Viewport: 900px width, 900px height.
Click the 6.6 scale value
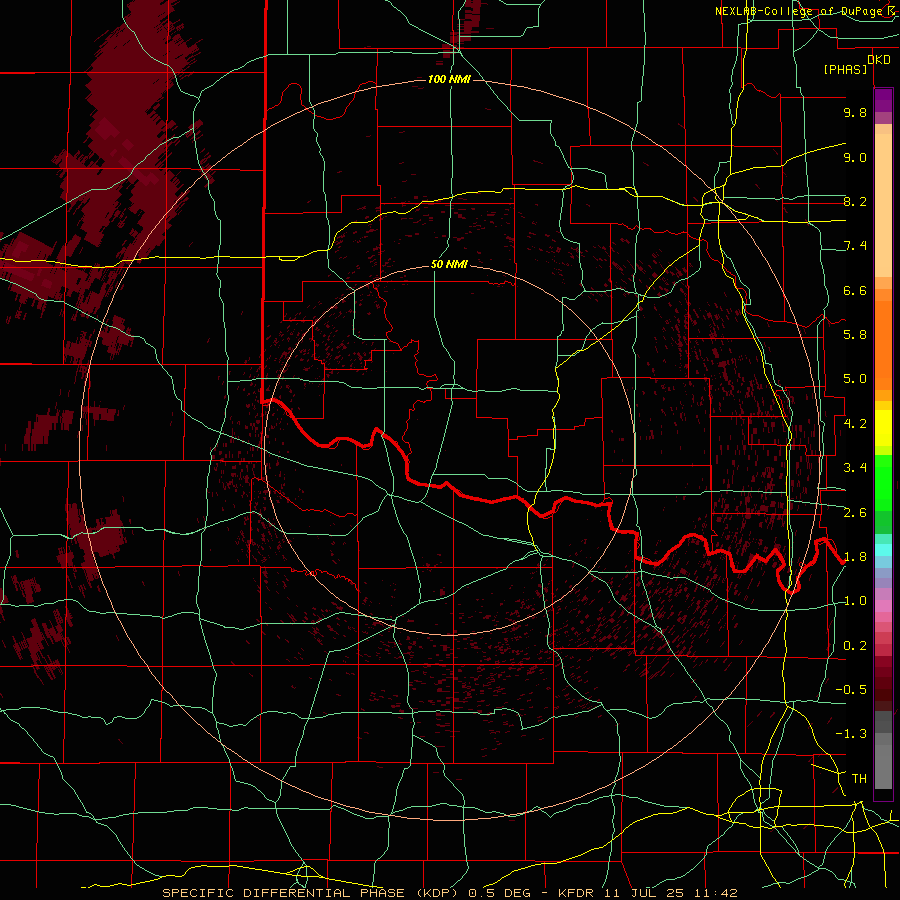855,290
